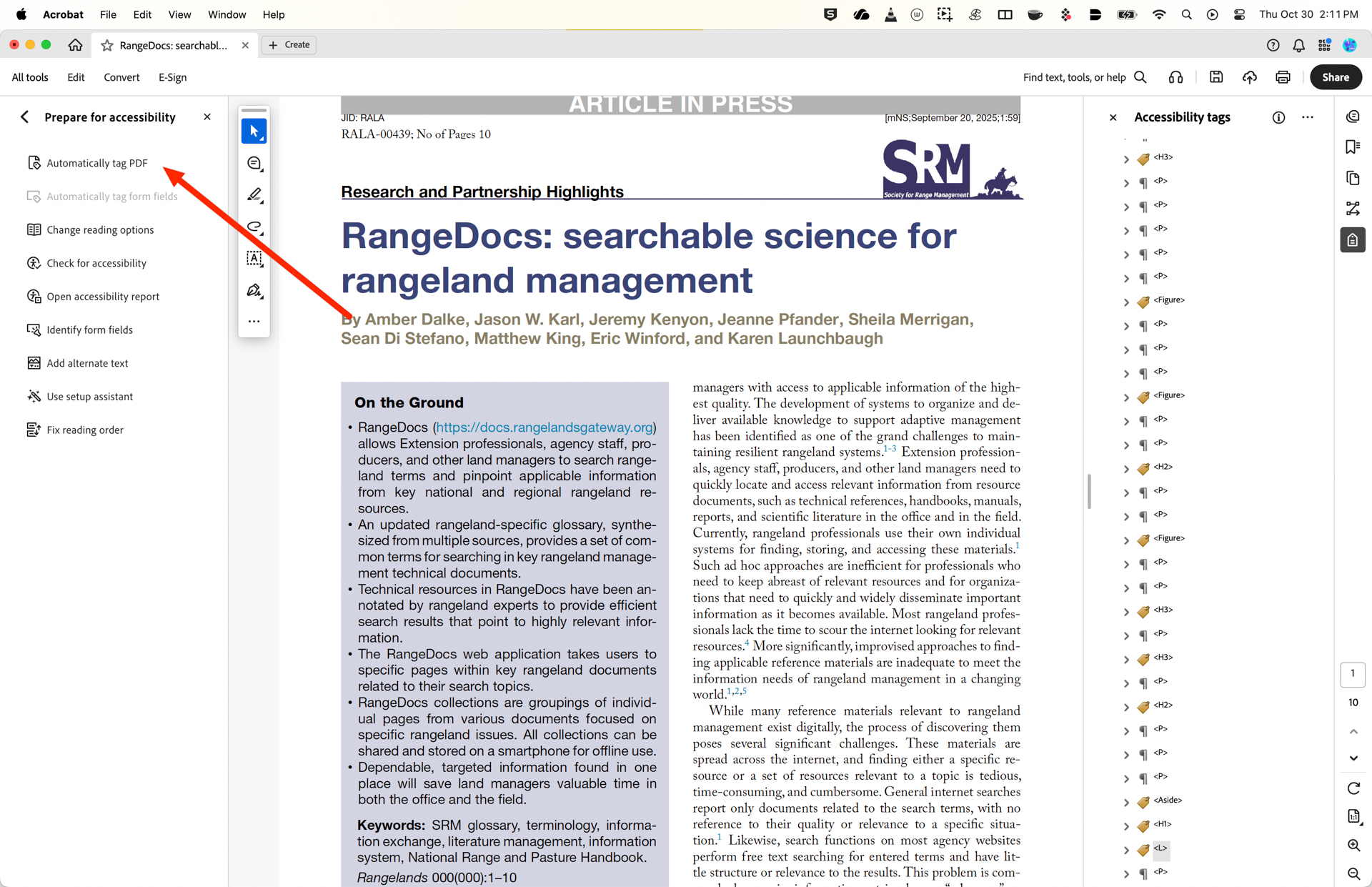Viewport: 1372px width, 887px height.
Task: Open the Fill & Sign pen tool
Action: point(254,290)
